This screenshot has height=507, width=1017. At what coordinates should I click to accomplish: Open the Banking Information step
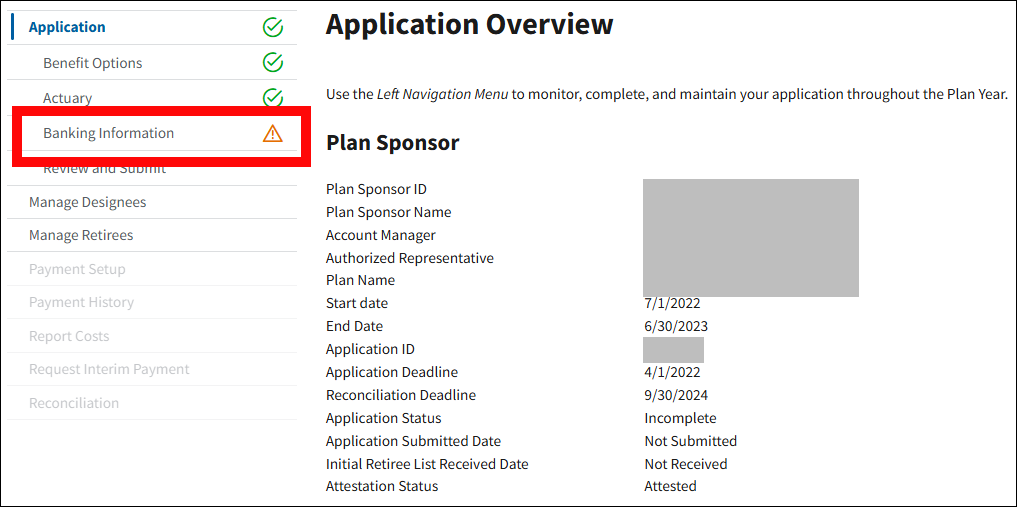point(108,133)
